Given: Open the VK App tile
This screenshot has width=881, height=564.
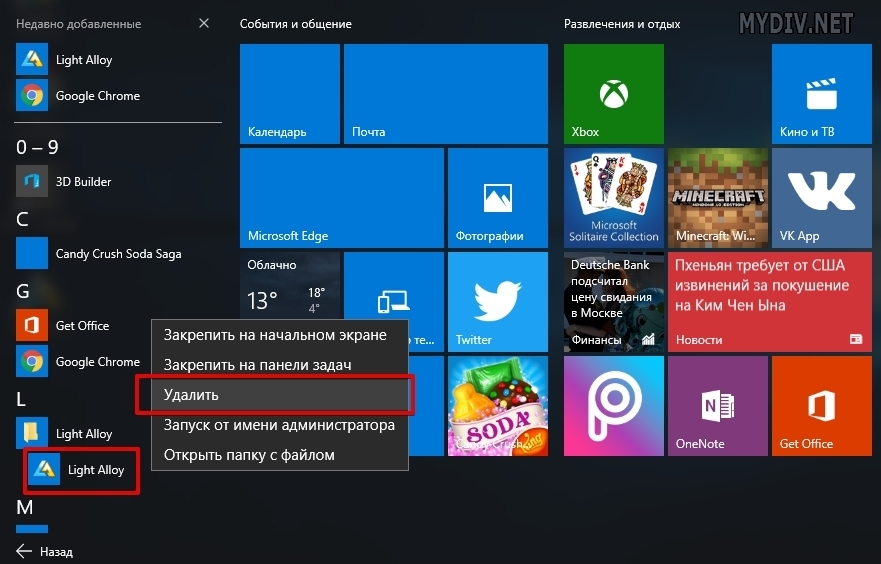Looking at the screenshot, I should tap(820, 198).
